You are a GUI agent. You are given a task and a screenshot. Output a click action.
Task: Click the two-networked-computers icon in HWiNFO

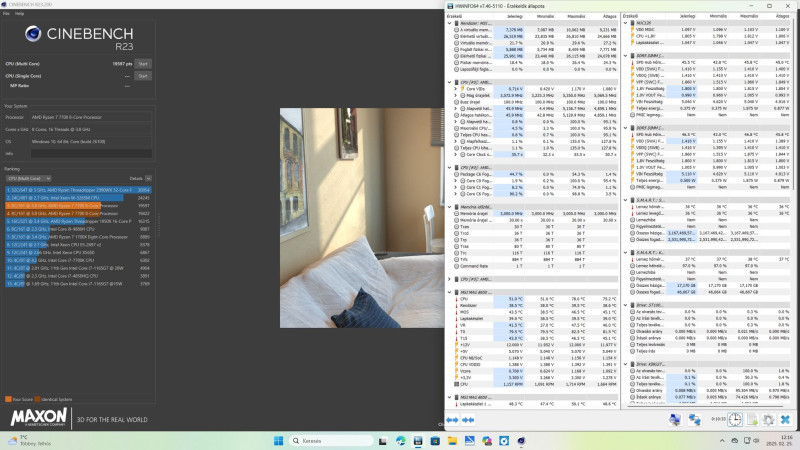point(694,420)
